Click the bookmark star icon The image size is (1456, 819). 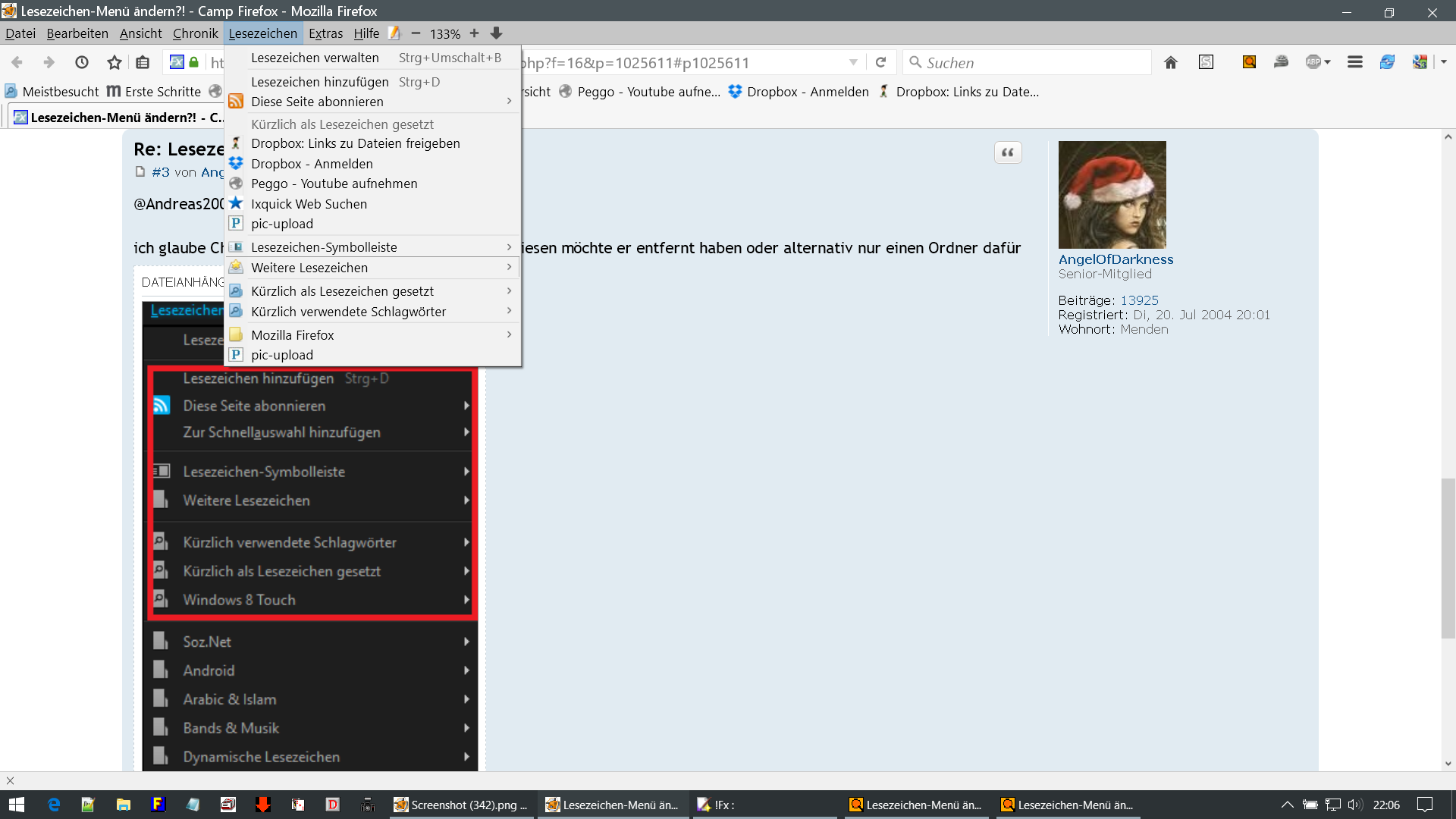114,62
